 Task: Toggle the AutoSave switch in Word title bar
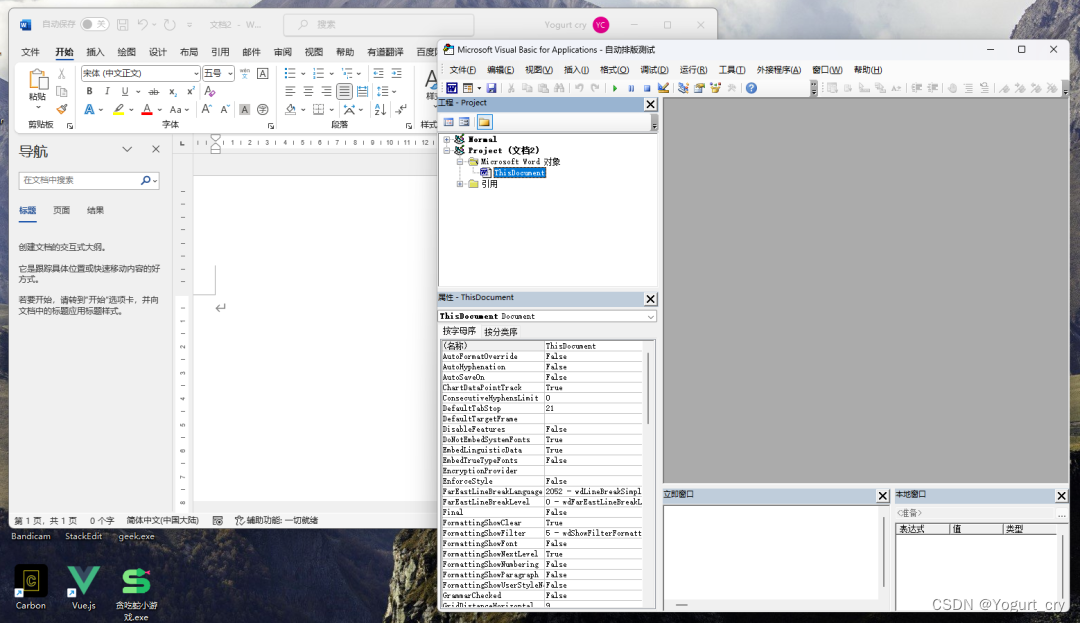94,24
